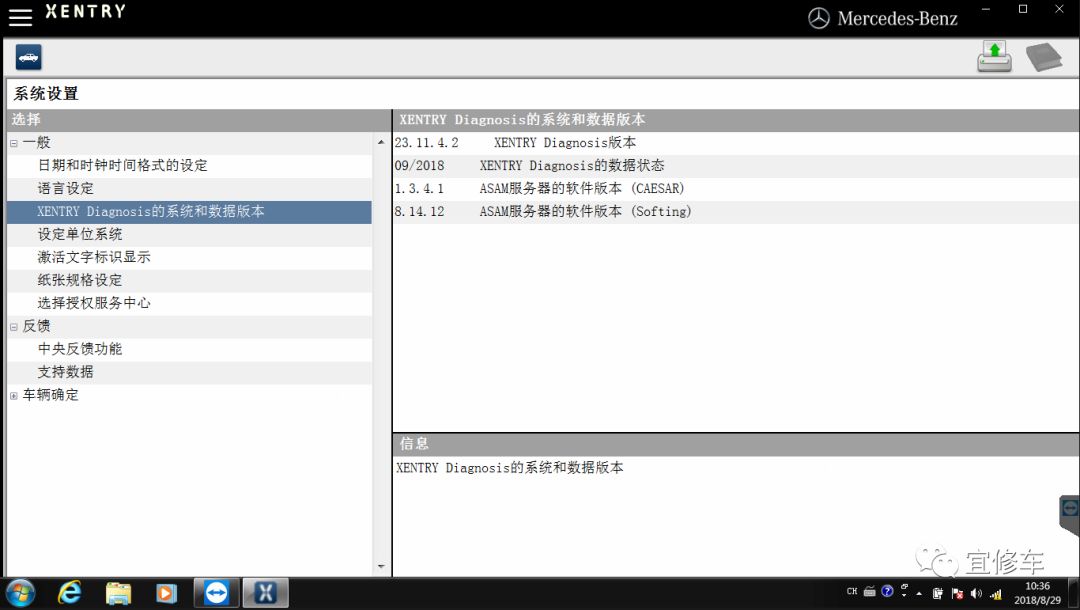Click the 信息 panel header
1080x610 pixels.
click(x=736, y=444)
